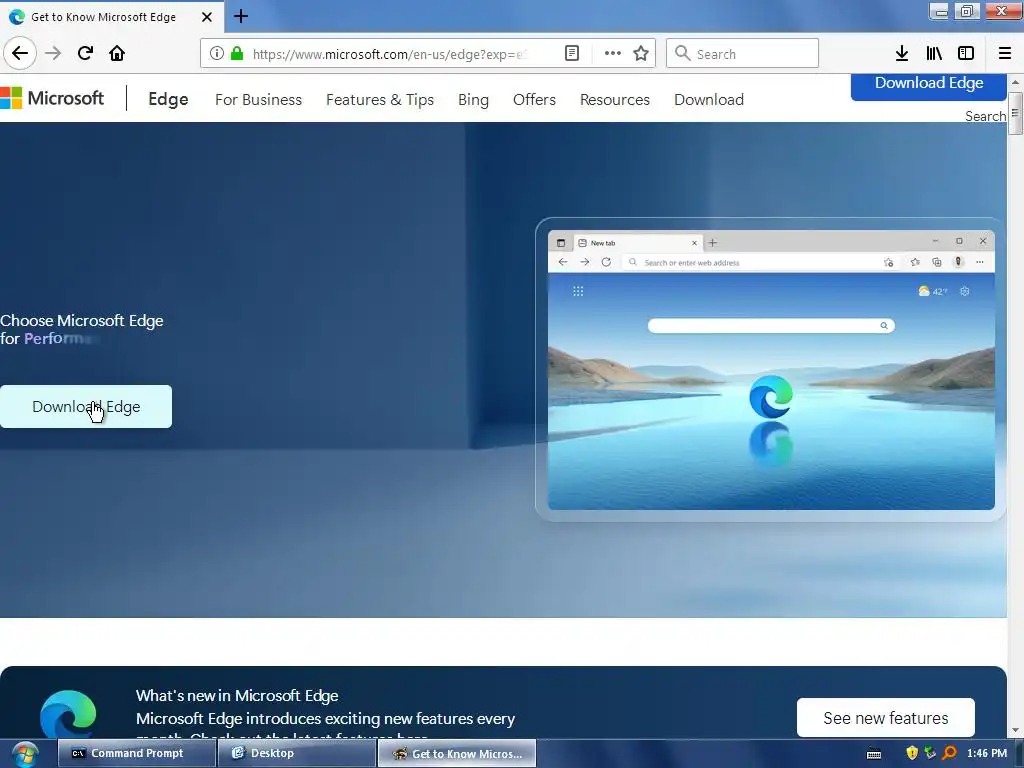
Task: Click the orange magnifier tray icon
Action: click(x=950, y=753)
